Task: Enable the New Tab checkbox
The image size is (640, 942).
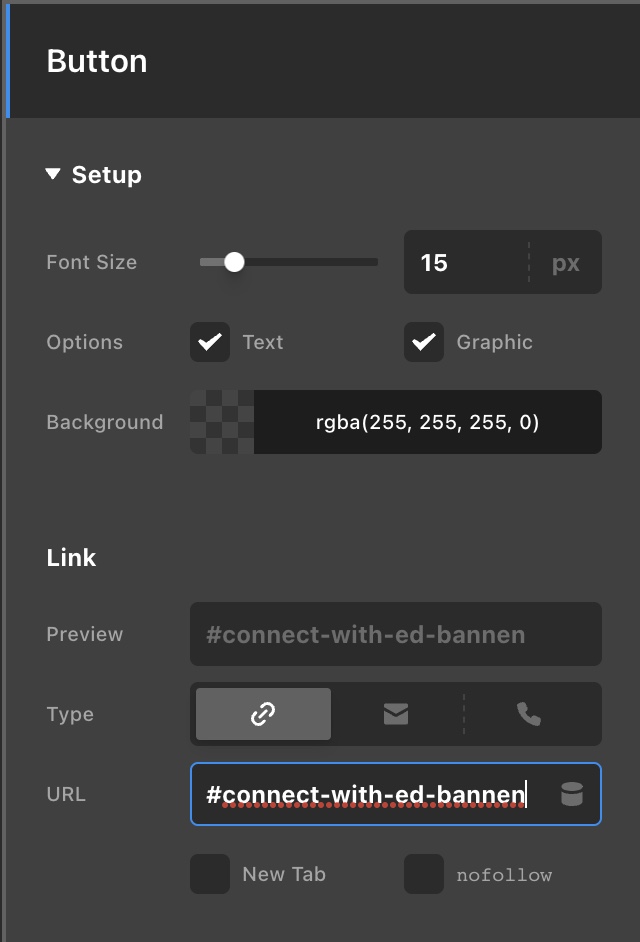Action: [210, 874]
